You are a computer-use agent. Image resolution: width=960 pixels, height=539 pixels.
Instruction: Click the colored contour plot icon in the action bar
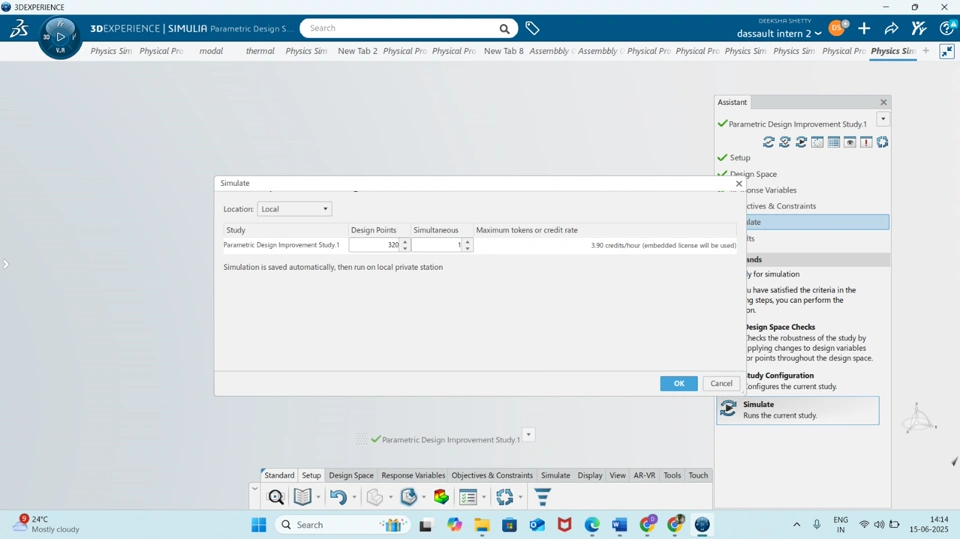pos(441,497)
